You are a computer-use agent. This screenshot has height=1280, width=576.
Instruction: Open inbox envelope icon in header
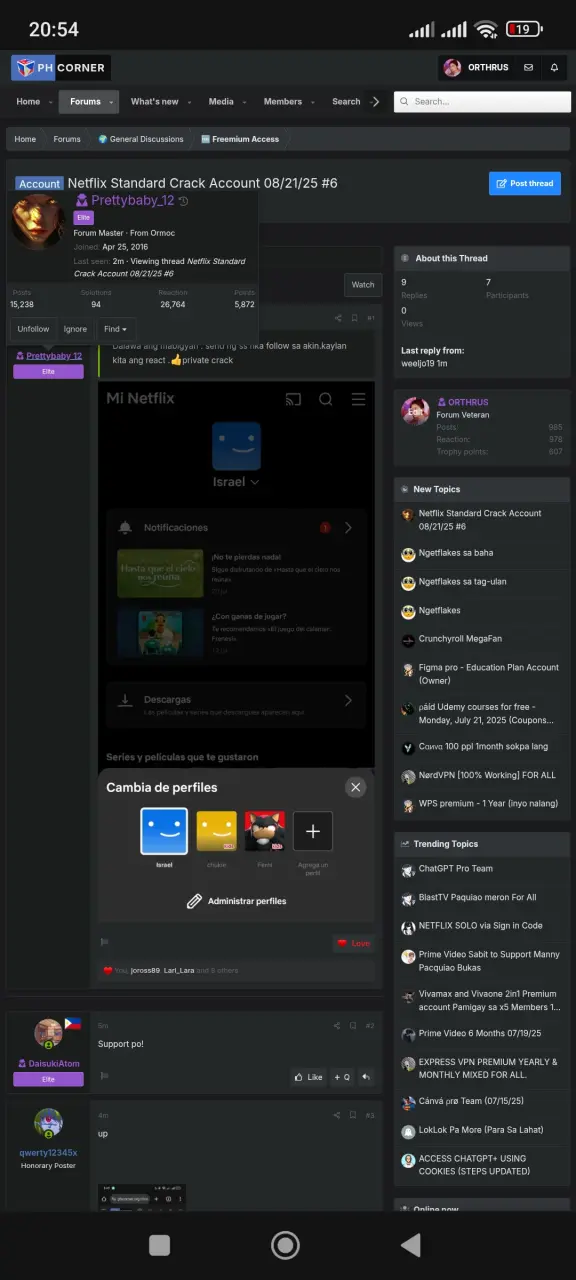(x=529, y=68)
